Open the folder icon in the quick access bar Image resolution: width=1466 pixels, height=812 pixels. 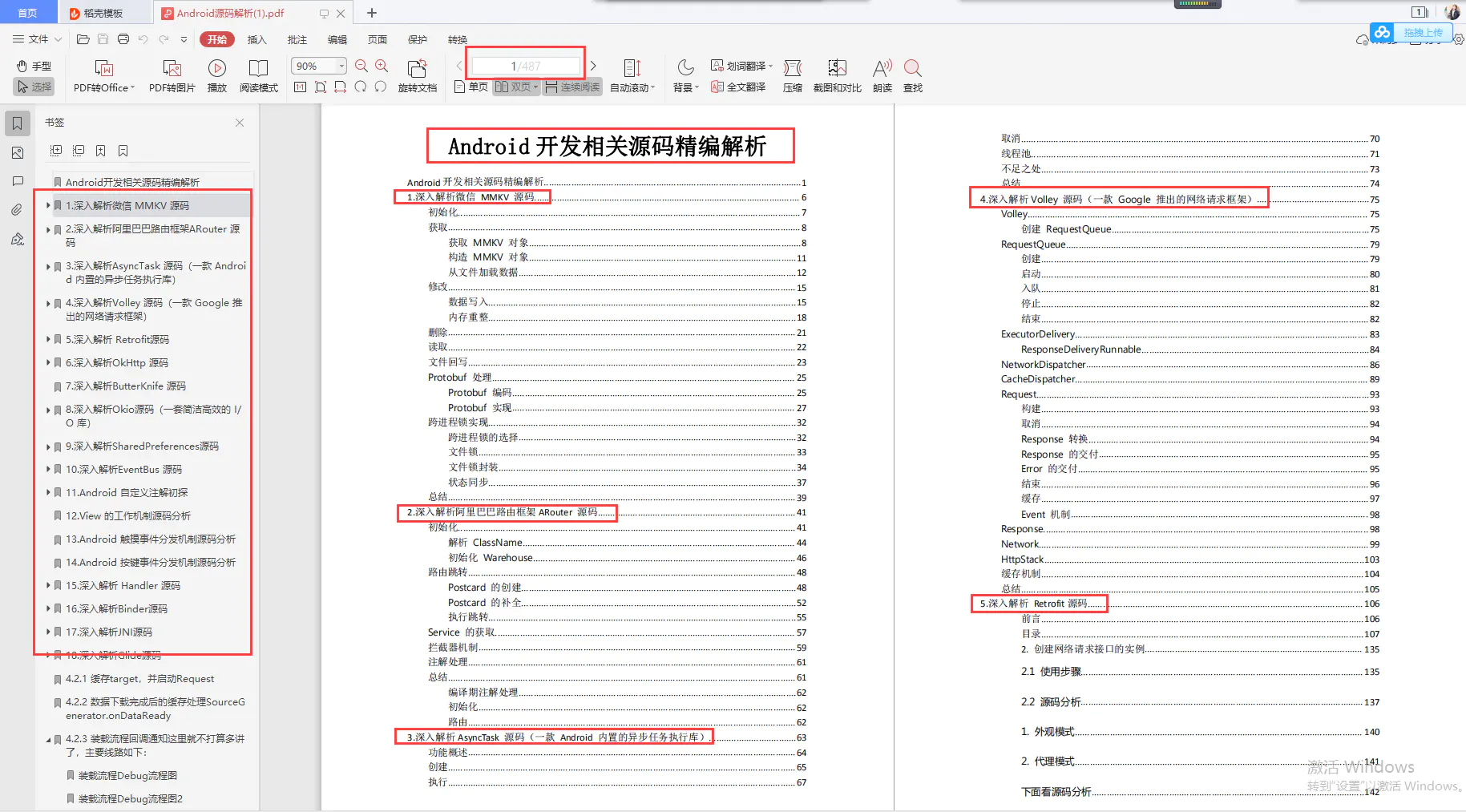click(83, 39)
